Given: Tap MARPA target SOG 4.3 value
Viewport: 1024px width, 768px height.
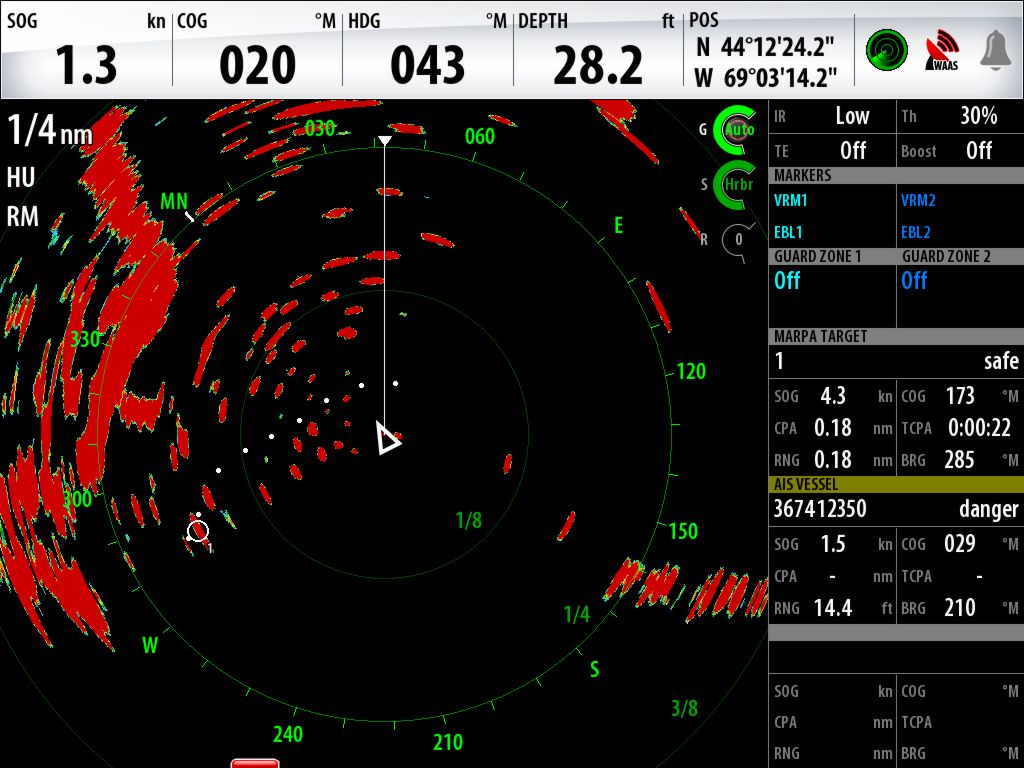Looking at the screenshot, I should click(x=833, y=396).
